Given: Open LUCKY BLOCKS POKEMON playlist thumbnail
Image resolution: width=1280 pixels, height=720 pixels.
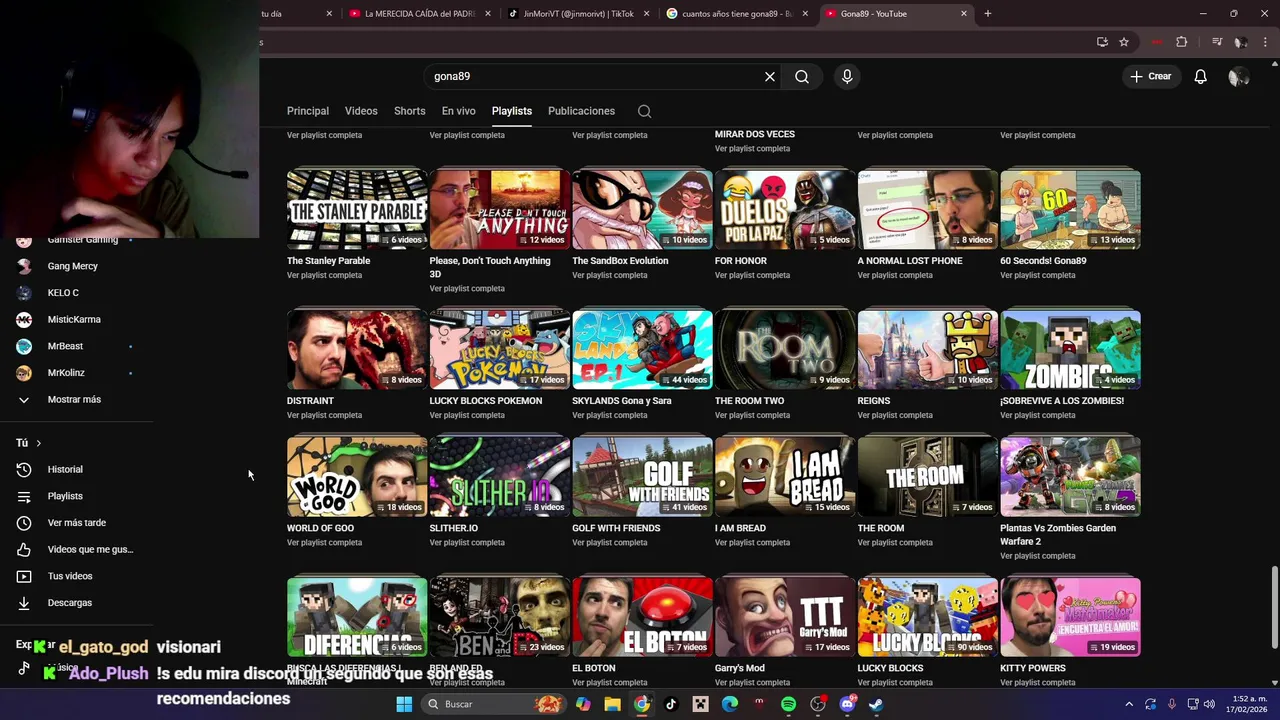Looking at the screenshot, I should tap(500, 349).
